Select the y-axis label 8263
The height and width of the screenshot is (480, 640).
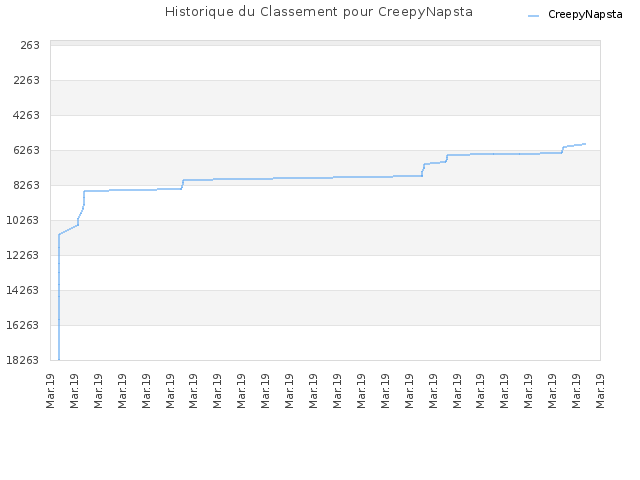(27, 185)
